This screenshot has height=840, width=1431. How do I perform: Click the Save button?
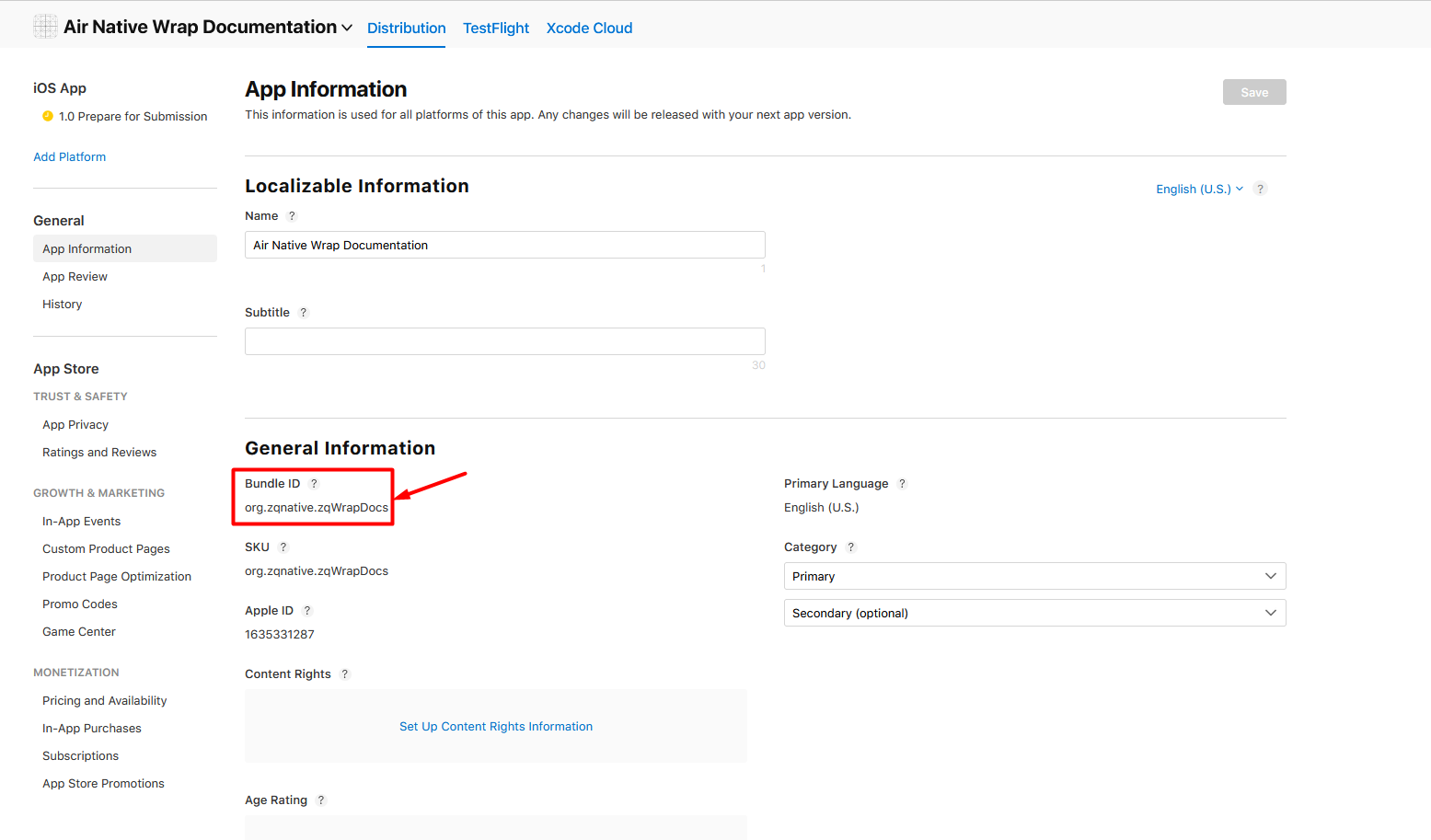(x=1254, y=92)
